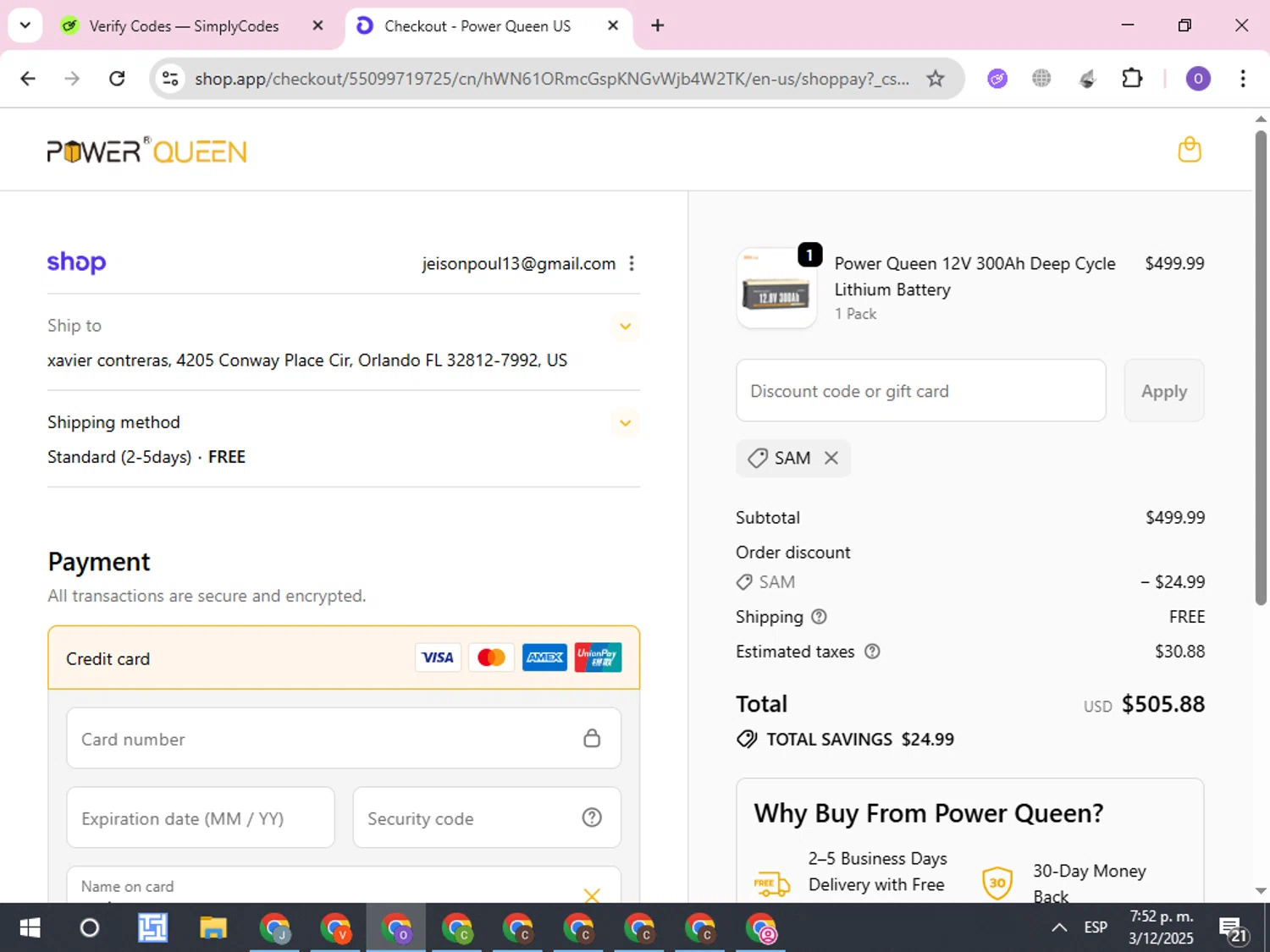Open the taskbar clock and date
The height and width of the screenshot is (952, 1270).
point(1161,927)
